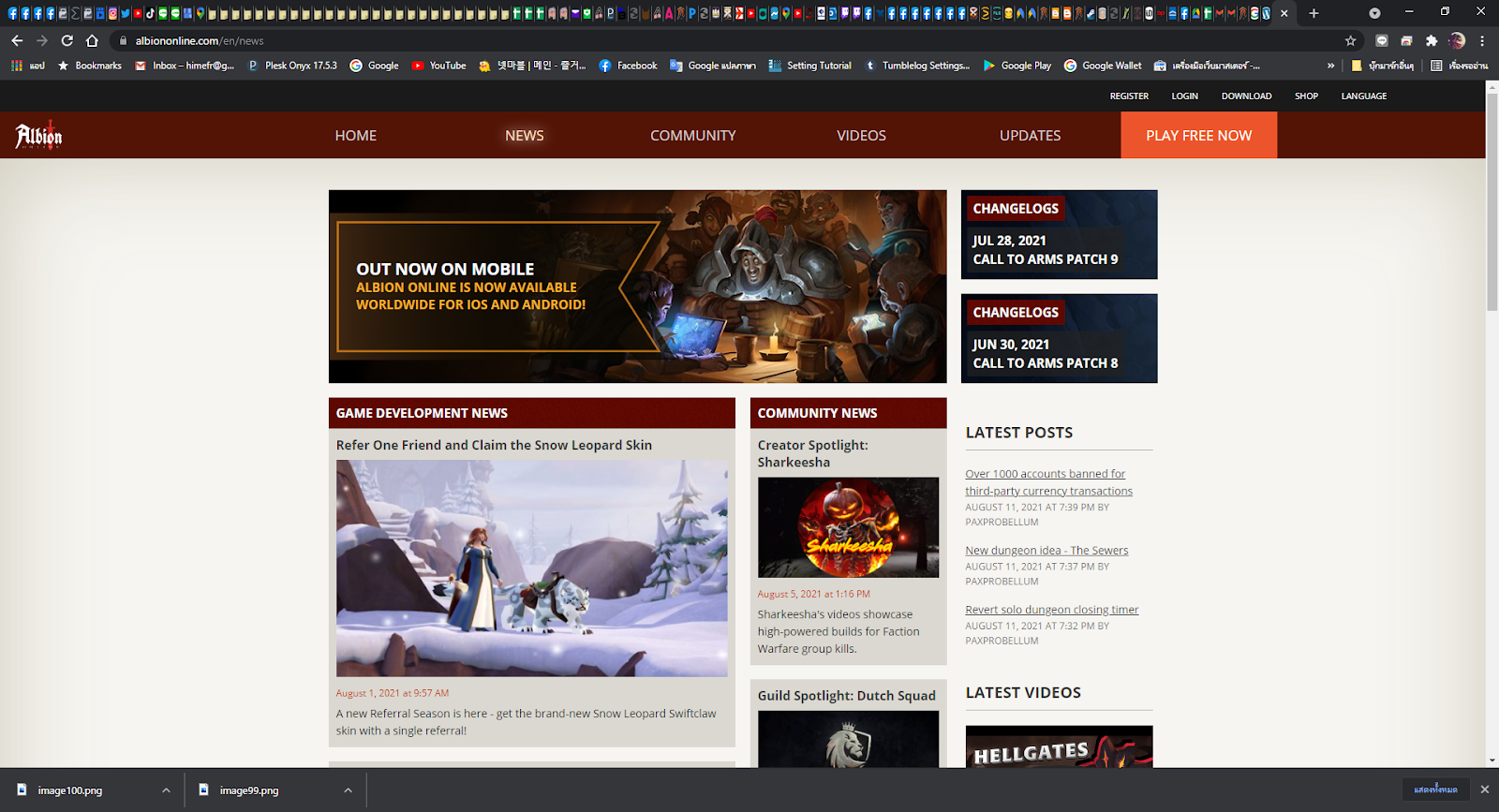
Task: Open New dungeon idea - The Sewers post
Action: pyautogui.click(x=1046, y=550)
